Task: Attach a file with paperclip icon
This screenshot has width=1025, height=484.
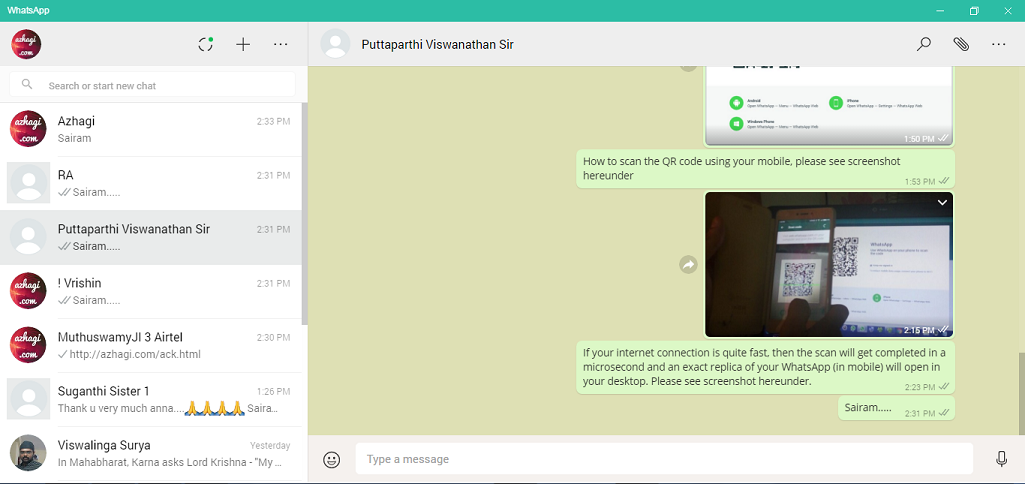Action: pyautogui.click(x=961, y=44)
